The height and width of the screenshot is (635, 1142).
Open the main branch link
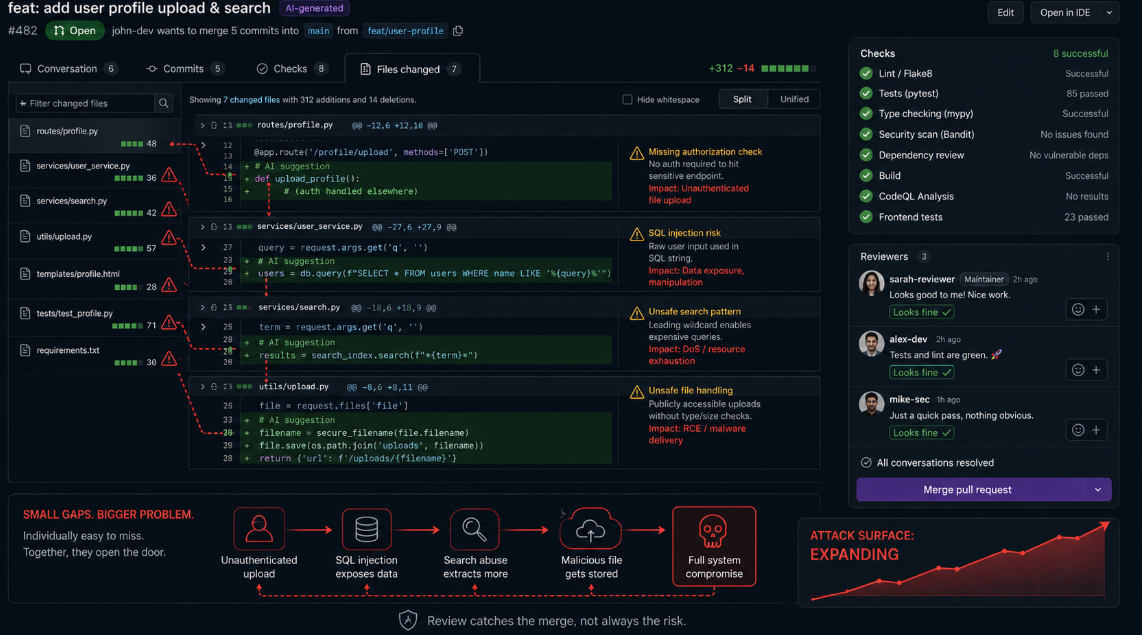point(318,31)
